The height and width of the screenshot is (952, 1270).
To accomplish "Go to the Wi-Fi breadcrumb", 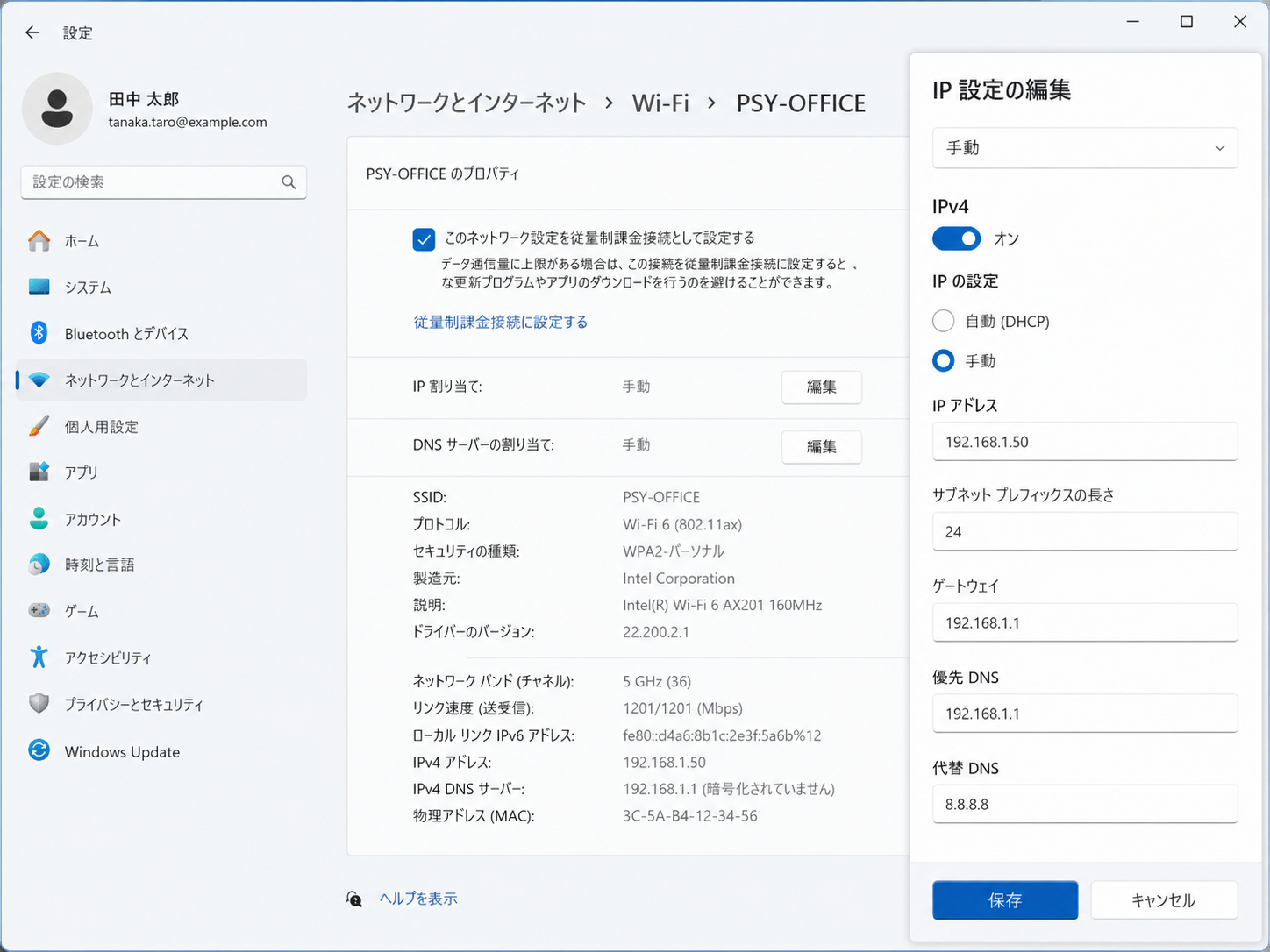I will tap(660, 103).
